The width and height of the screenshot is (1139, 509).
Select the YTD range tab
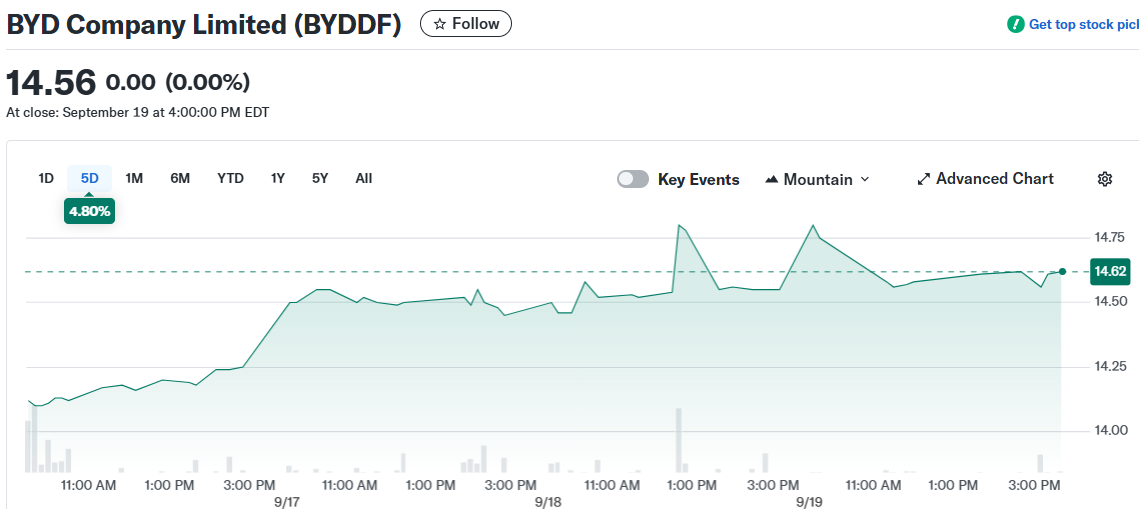[230, 178]
